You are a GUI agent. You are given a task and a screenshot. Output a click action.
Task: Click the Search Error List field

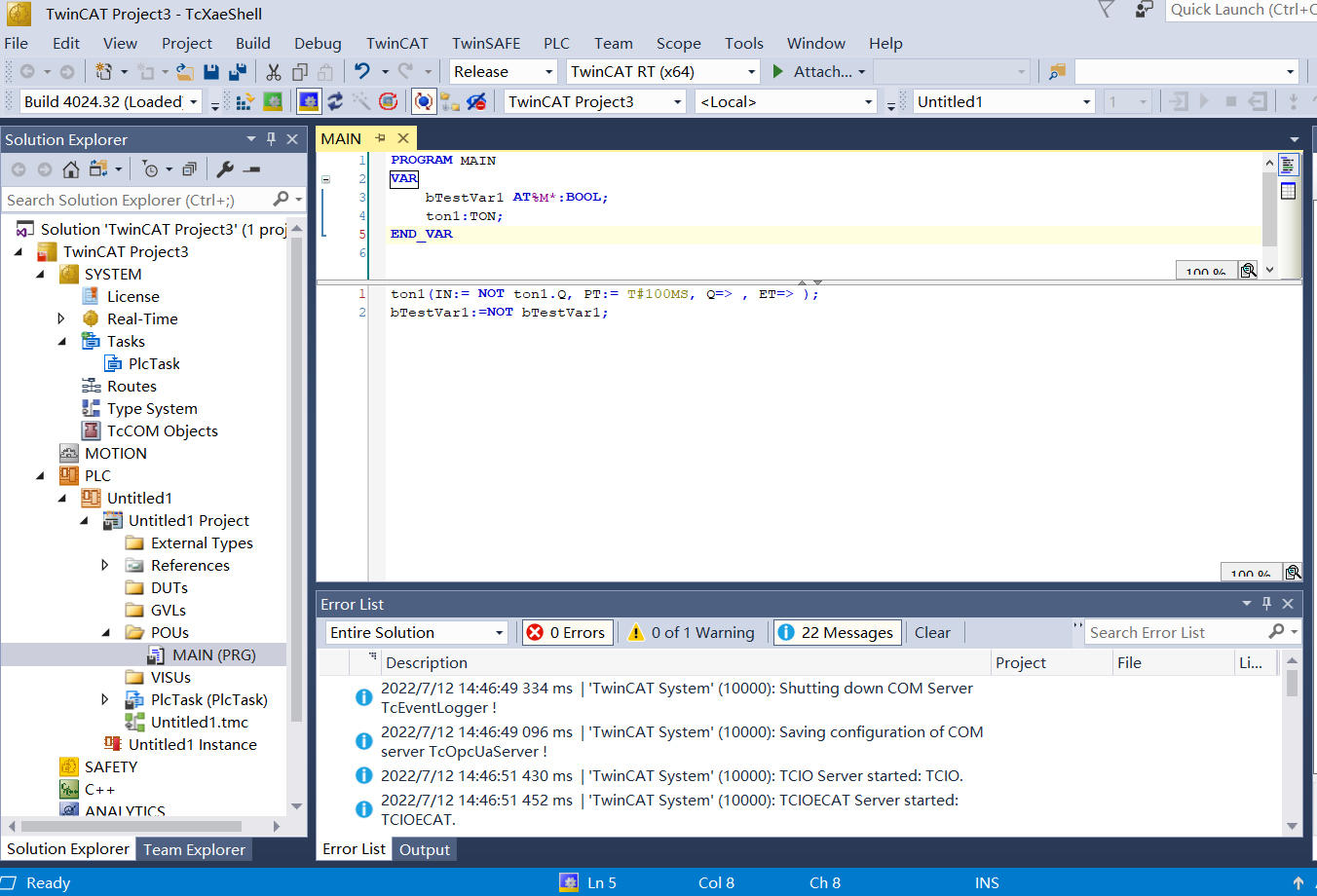1174,633
